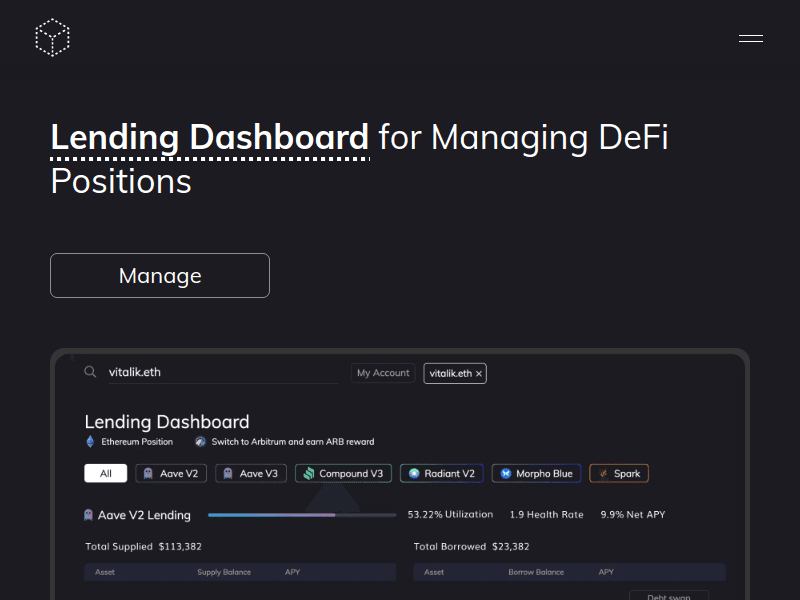Select the Spark filter

[619, 473]
